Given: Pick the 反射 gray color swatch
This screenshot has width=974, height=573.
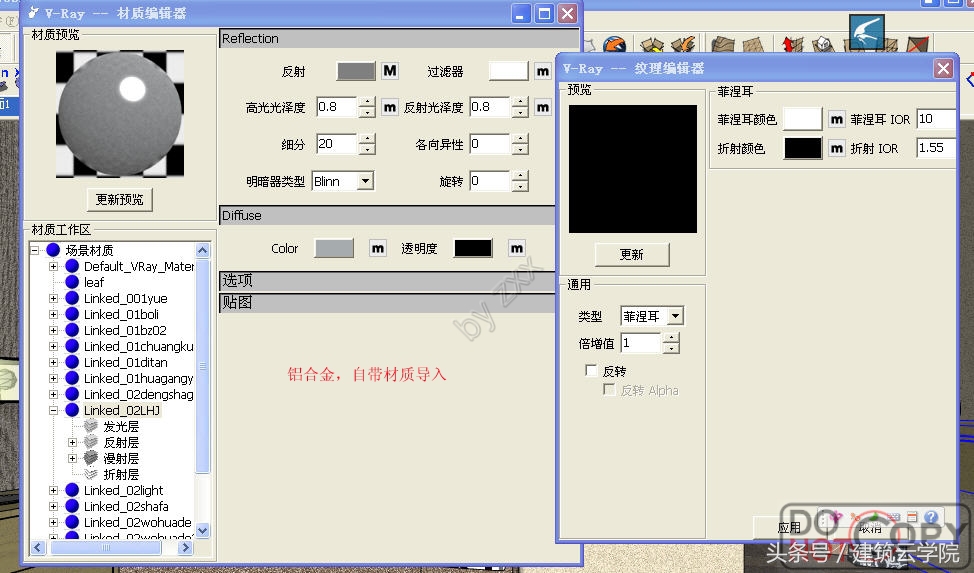Looking at the screenshot, I should pos(356,71).
